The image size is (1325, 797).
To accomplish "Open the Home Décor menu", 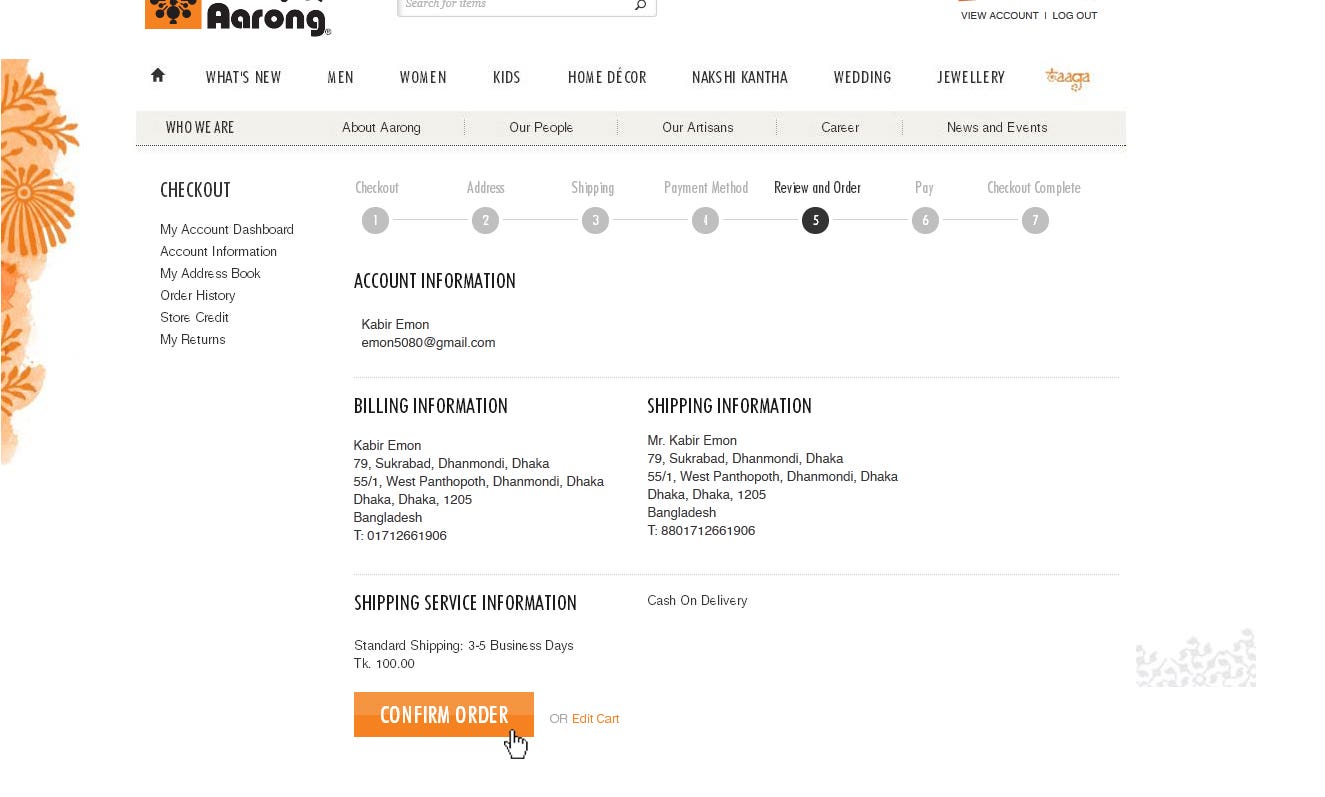I will (607, 78).
